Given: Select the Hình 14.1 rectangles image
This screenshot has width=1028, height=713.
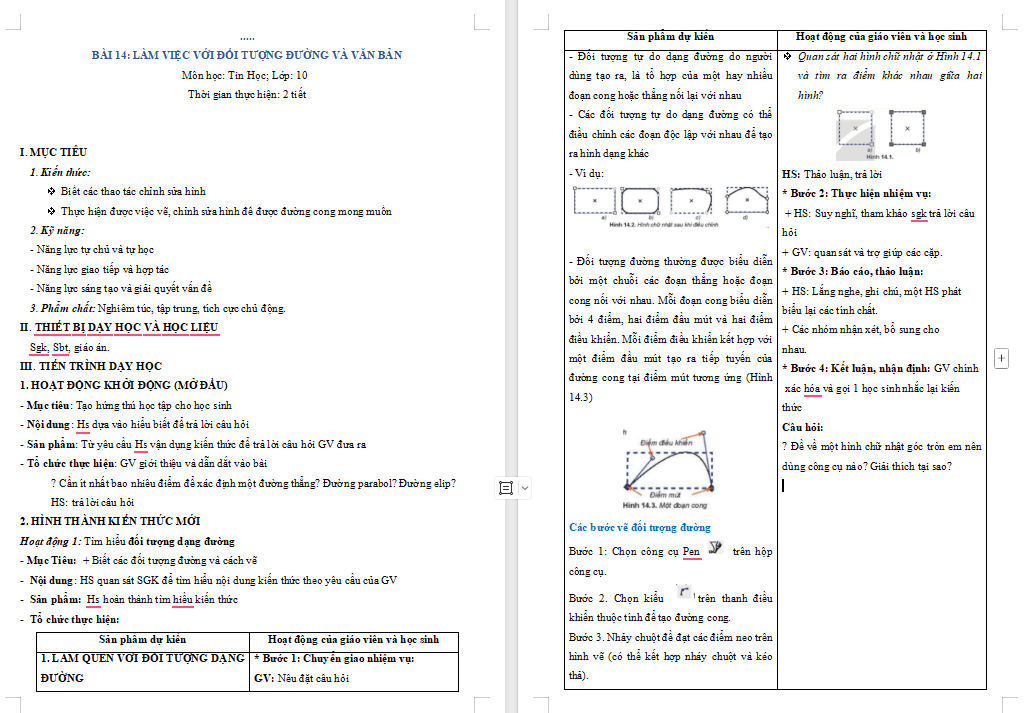Looking at the screenshot, I should [x=882, y=134].
